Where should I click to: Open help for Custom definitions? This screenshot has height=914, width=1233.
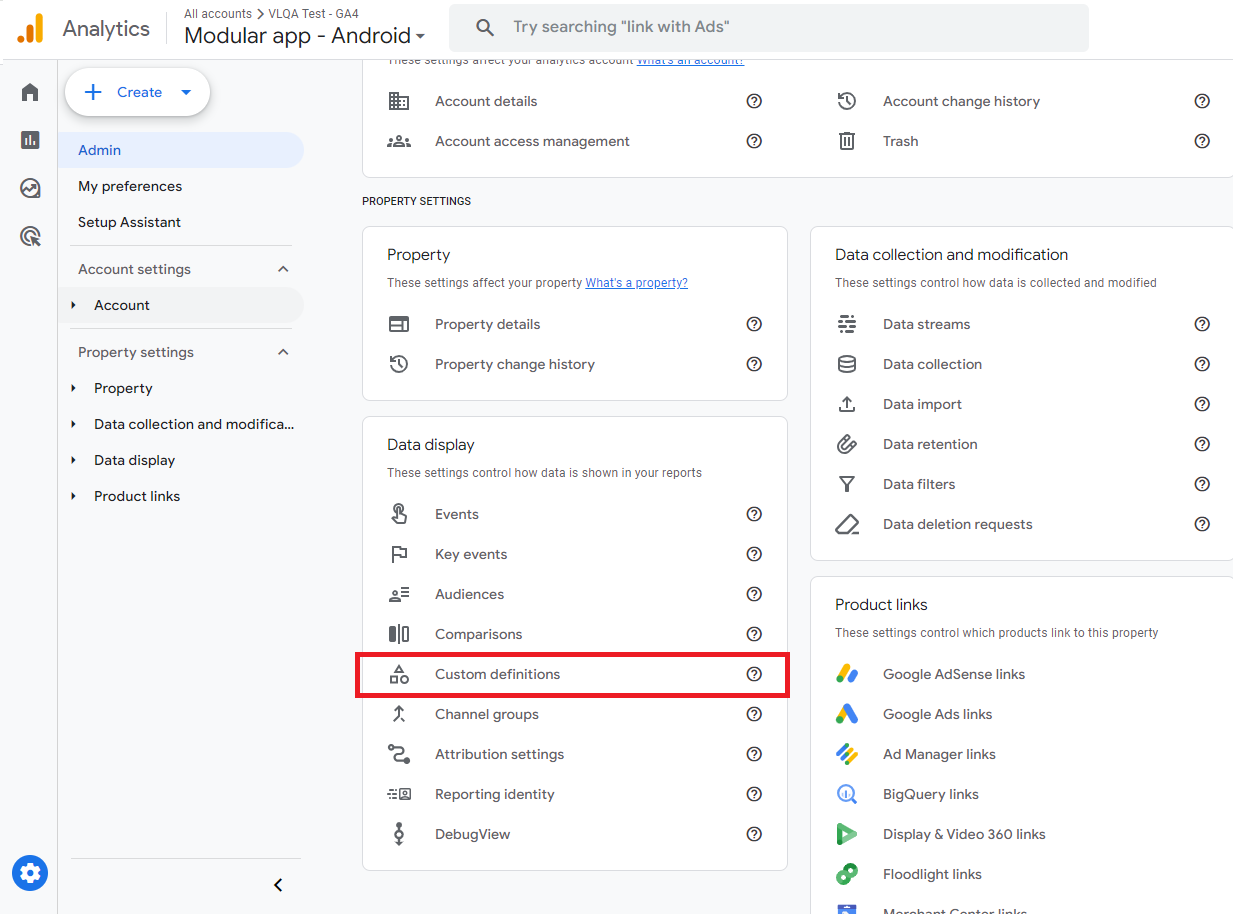pos(754,674)
